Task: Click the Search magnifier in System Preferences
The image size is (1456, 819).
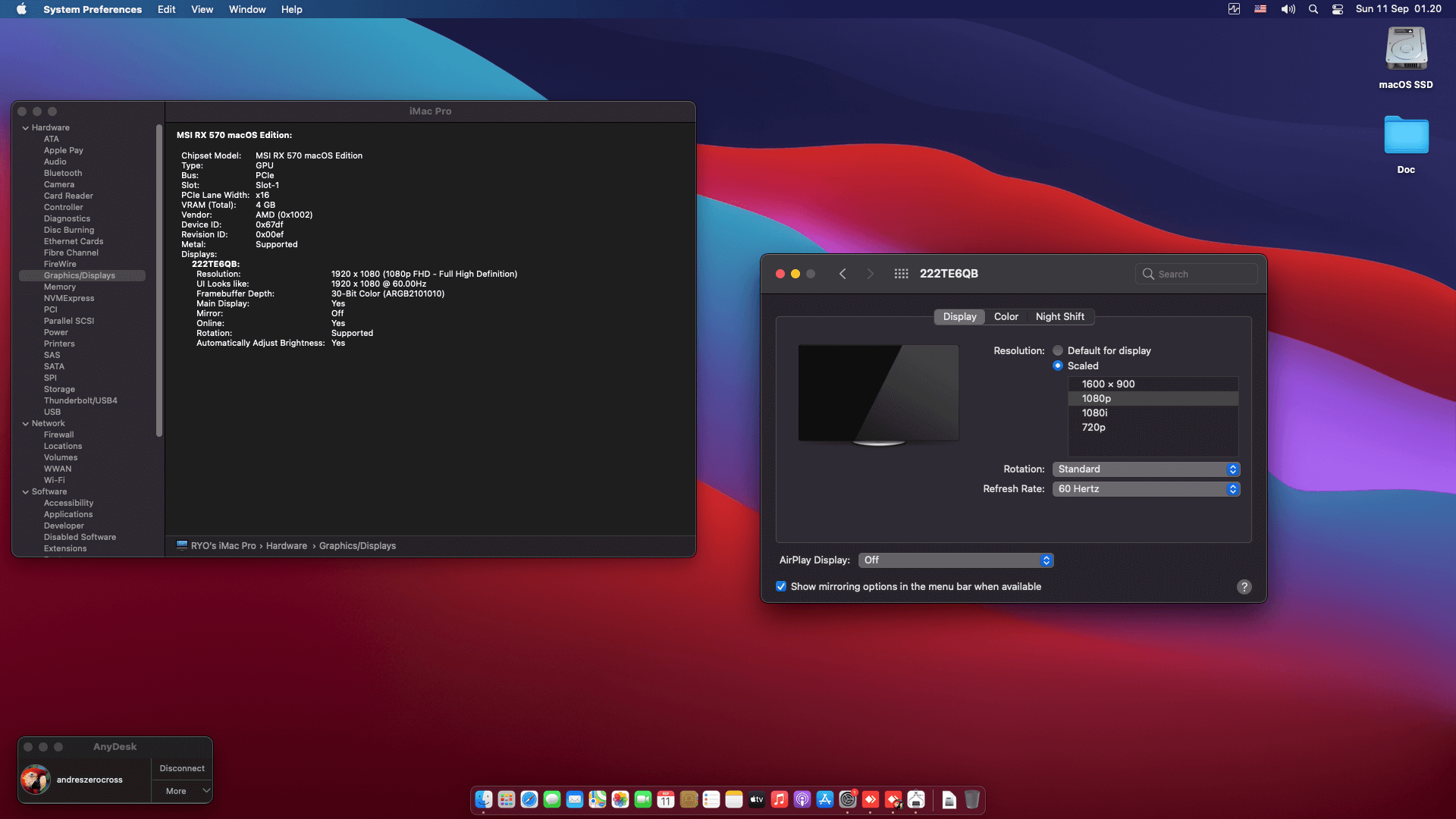Action: 1147,274
